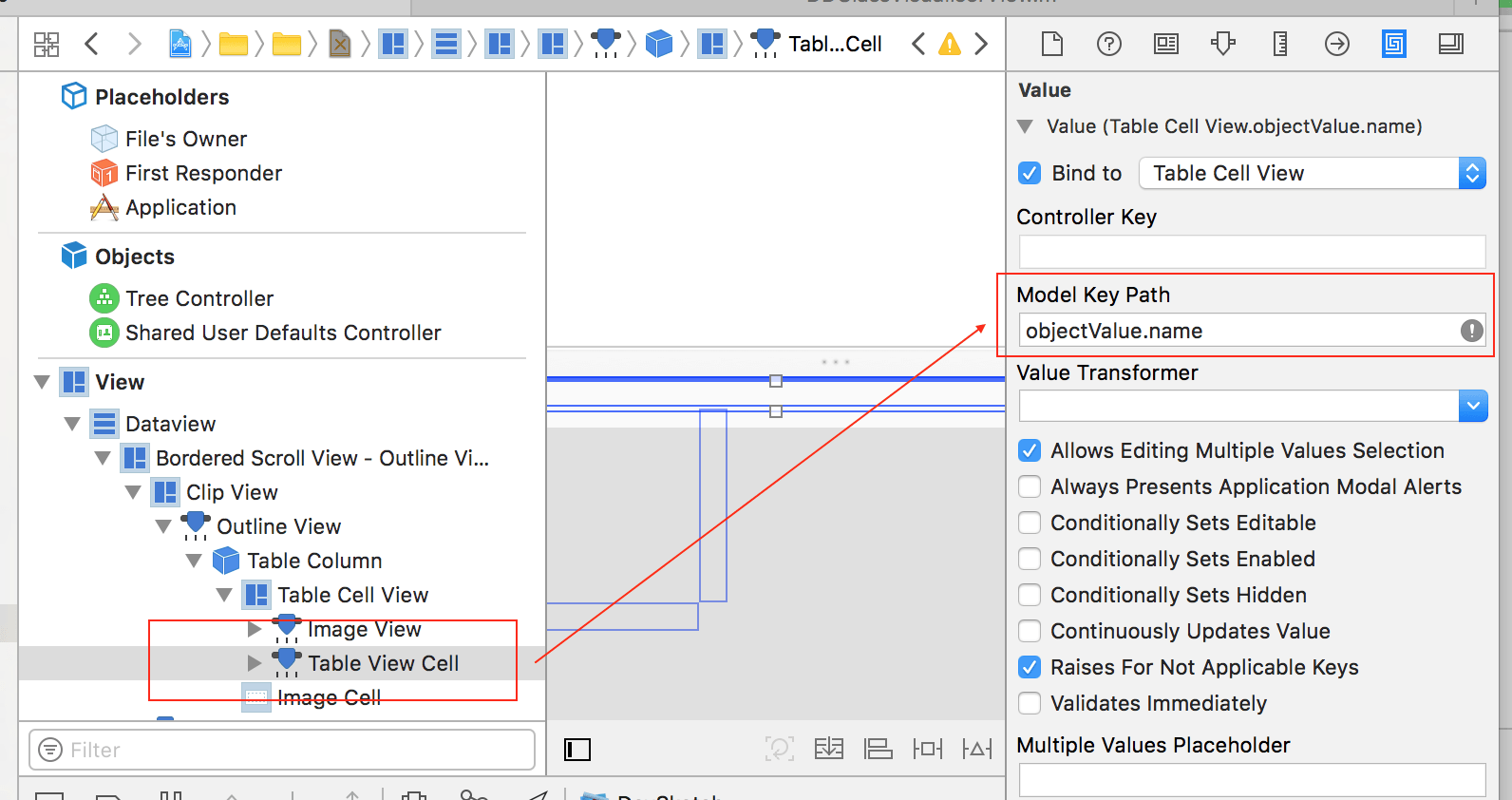The height and width of the screenshot is (800, 1512).
Task: Show the Attributes inspector
Action: click(x=1223, y=44)
